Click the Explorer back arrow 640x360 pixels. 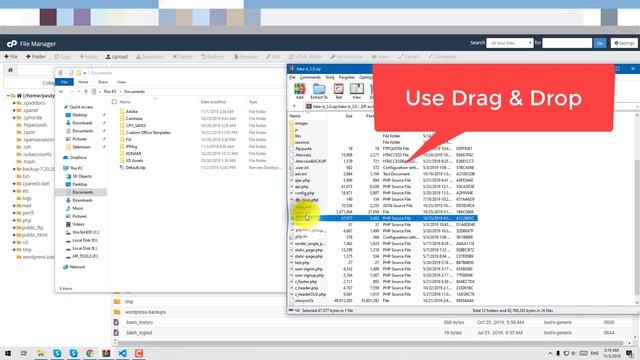click(61, 92)
